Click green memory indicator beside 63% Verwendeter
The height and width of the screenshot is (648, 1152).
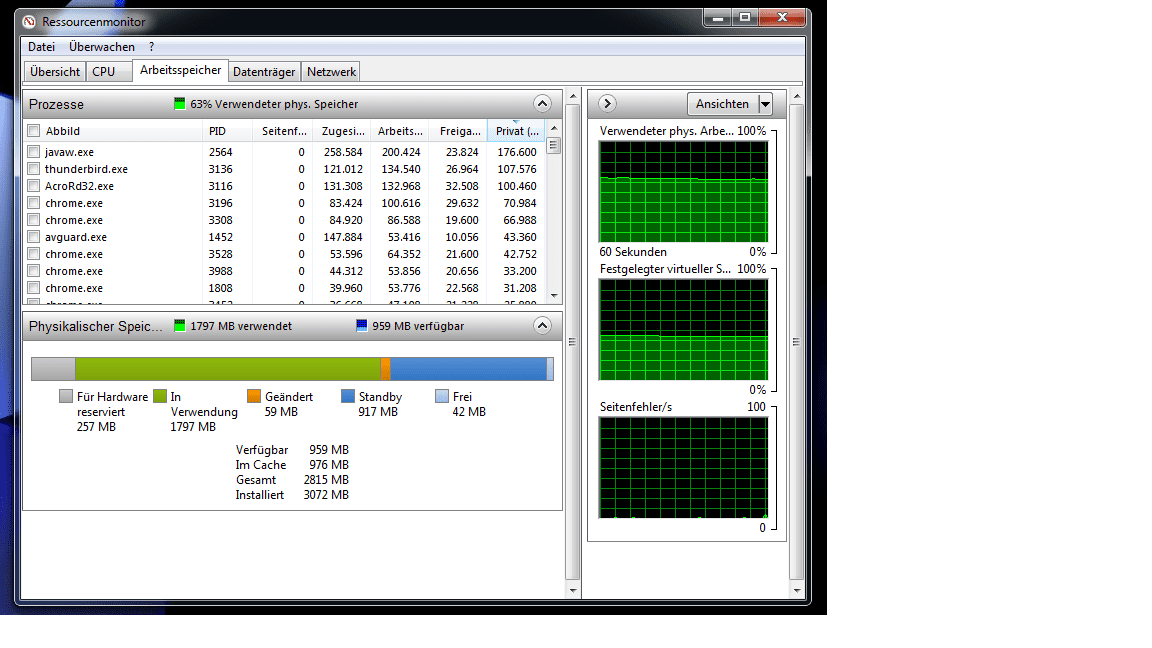tap(179, 104)
